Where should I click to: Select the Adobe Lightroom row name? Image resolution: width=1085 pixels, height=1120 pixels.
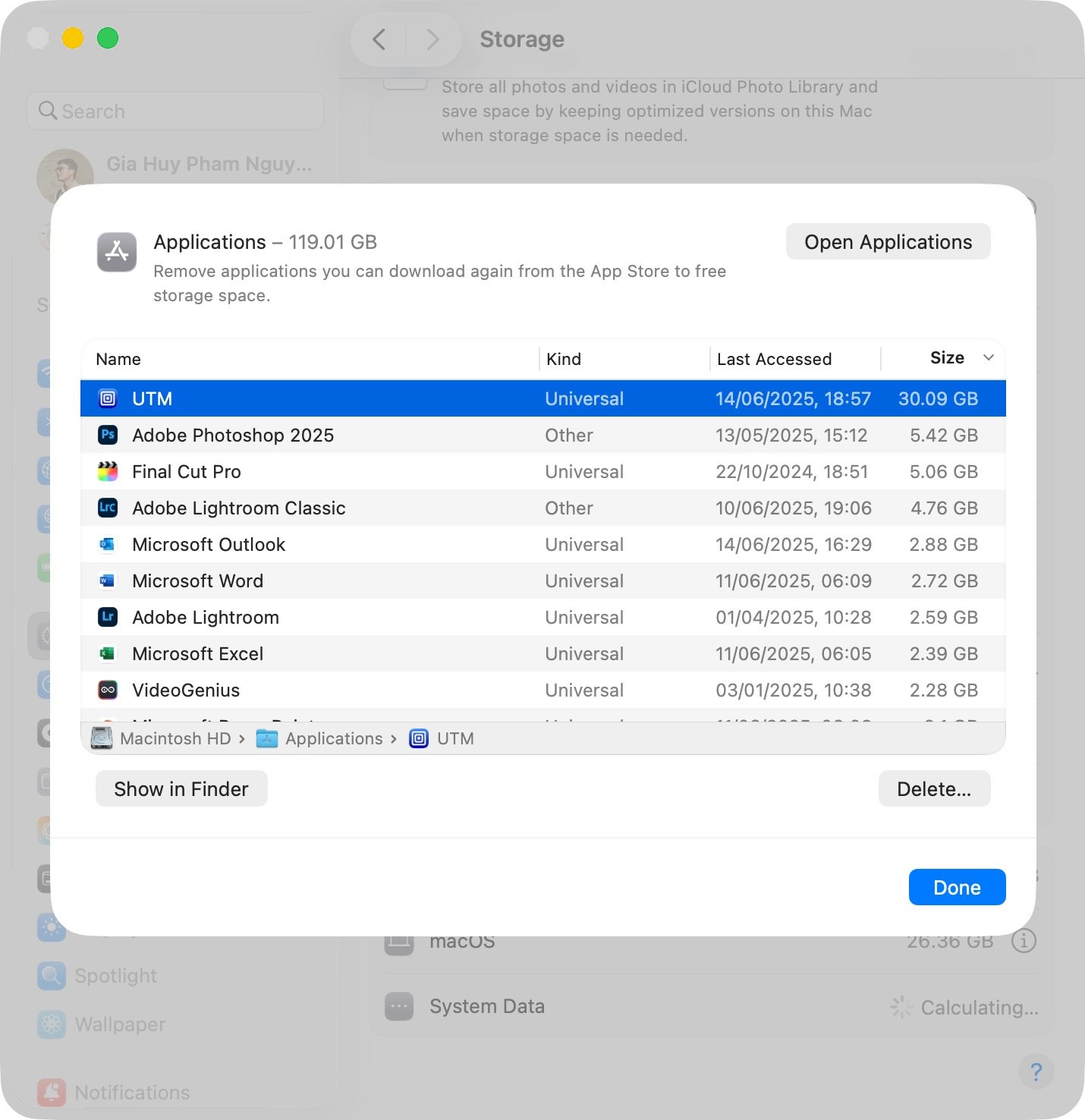(206, 617)
